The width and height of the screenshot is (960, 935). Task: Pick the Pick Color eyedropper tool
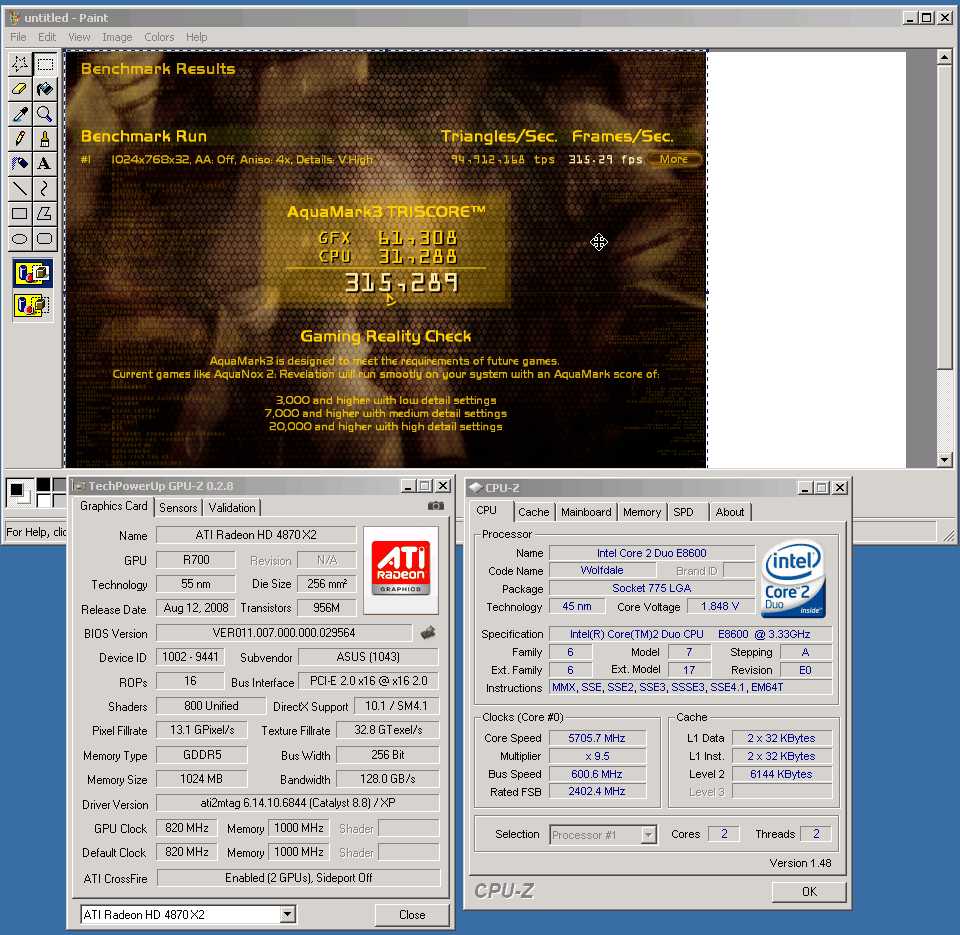click(x=20, y=114)
